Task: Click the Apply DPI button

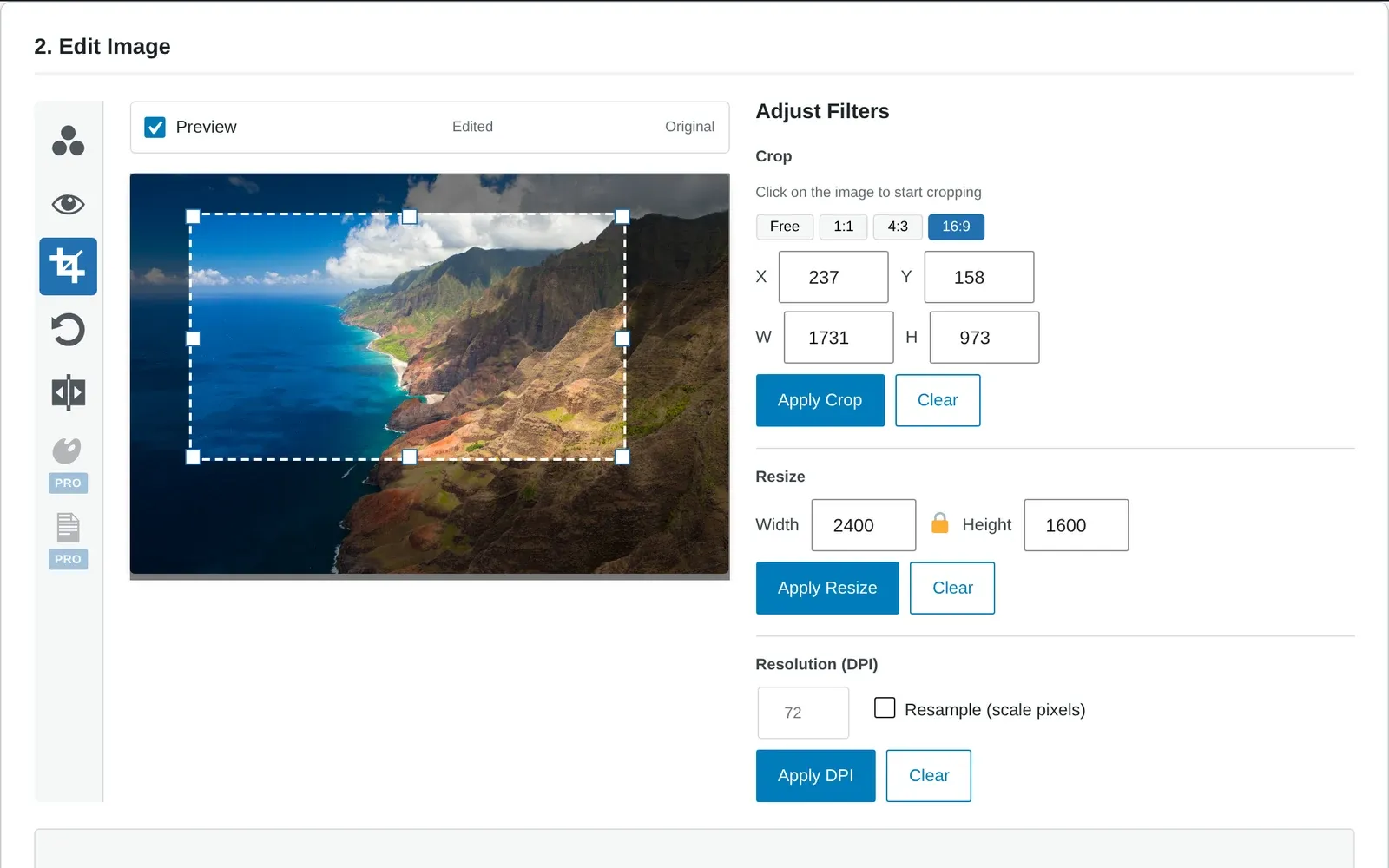Action: pos(815,775)
